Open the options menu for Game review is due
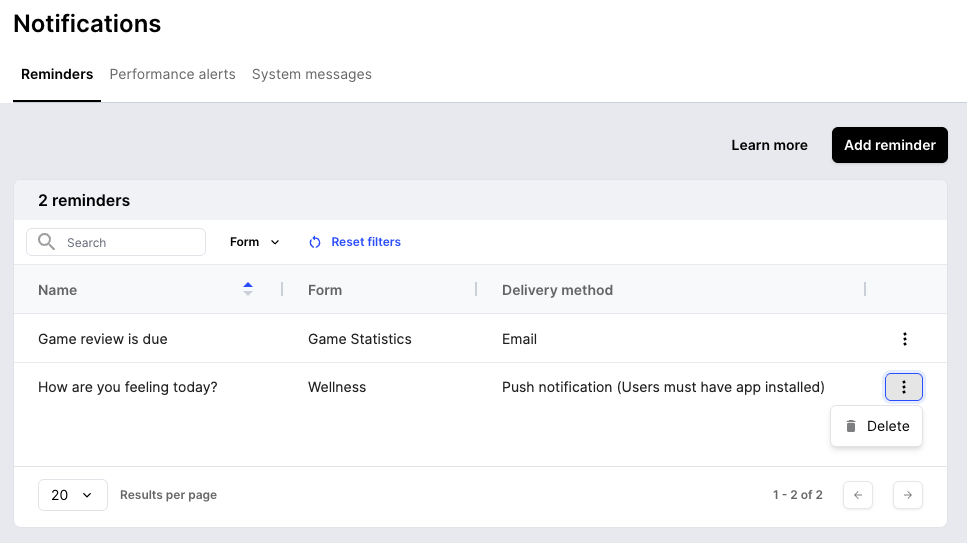 pyautogui.click(x=904, y=339)
